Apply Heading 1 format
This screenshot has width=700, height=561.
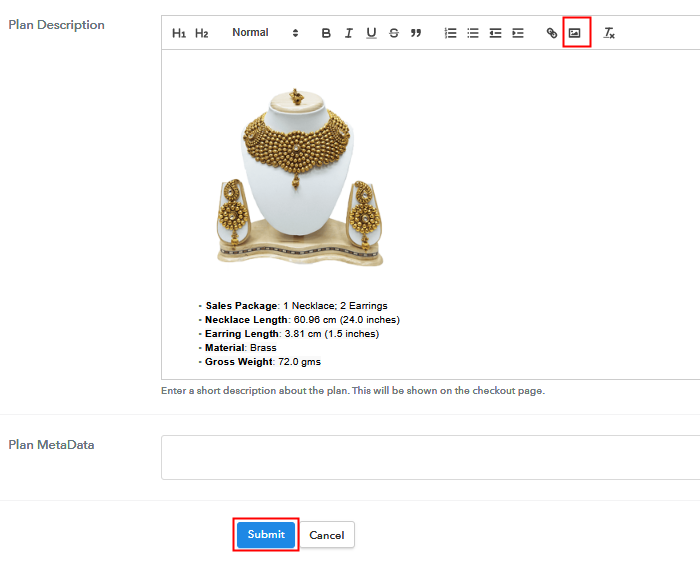pyautogui.click(x=179, y=33)
